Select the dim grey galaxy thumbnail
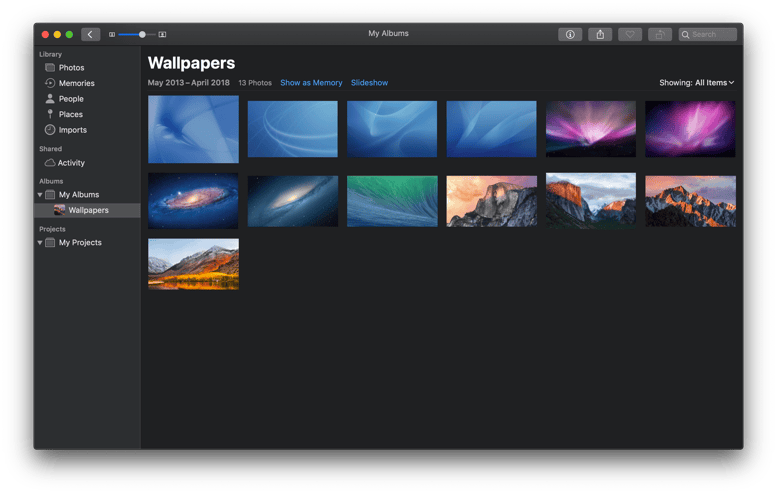The width and height of the screenshot is (777, 494). pyautogui.click(x=293, y=201)
